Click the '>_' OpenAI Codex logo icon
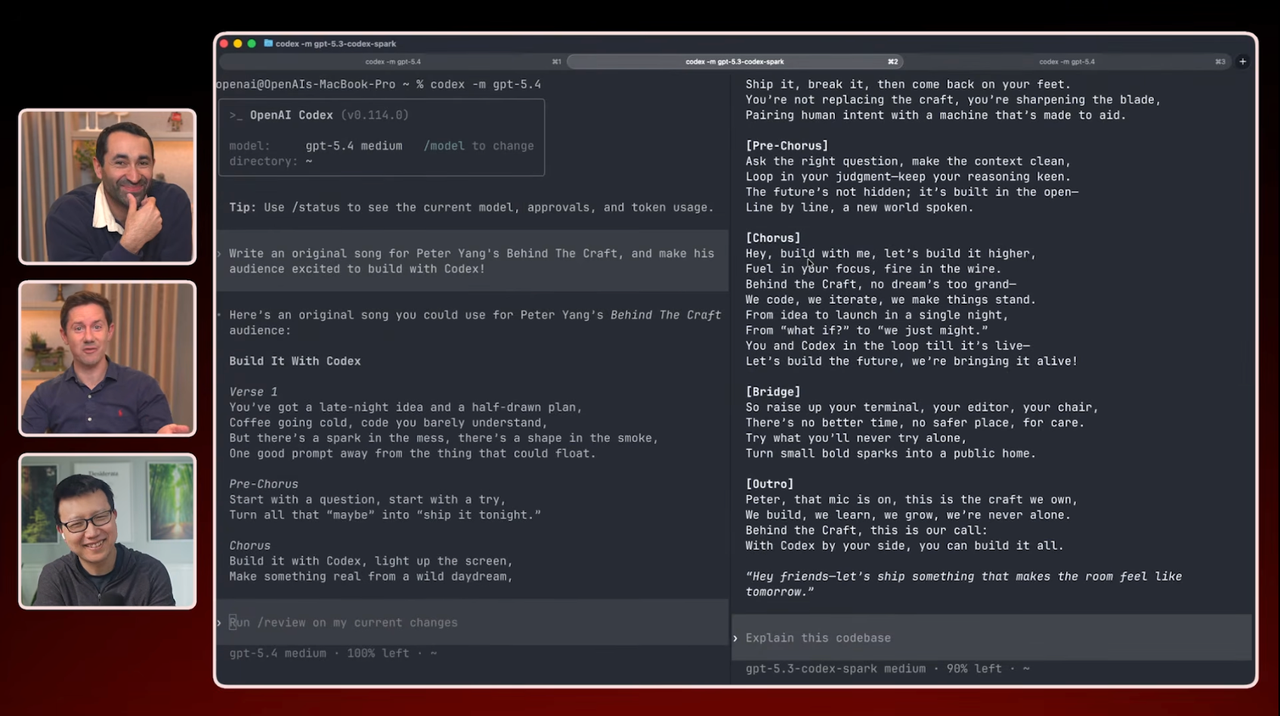Screen dimensions: 1280x716 pos(236,115)
